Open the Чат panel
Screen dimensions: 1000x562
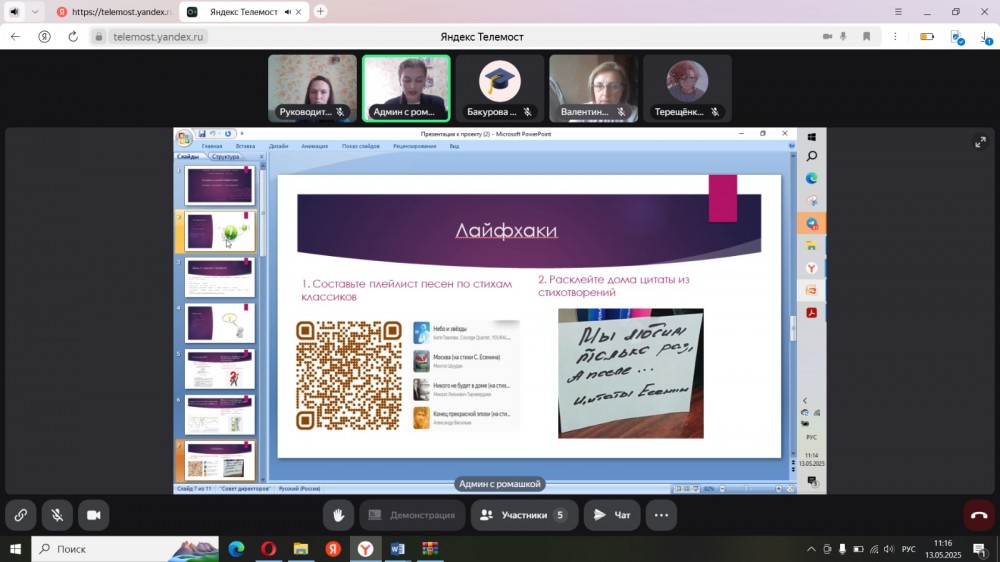click(612, 515)
